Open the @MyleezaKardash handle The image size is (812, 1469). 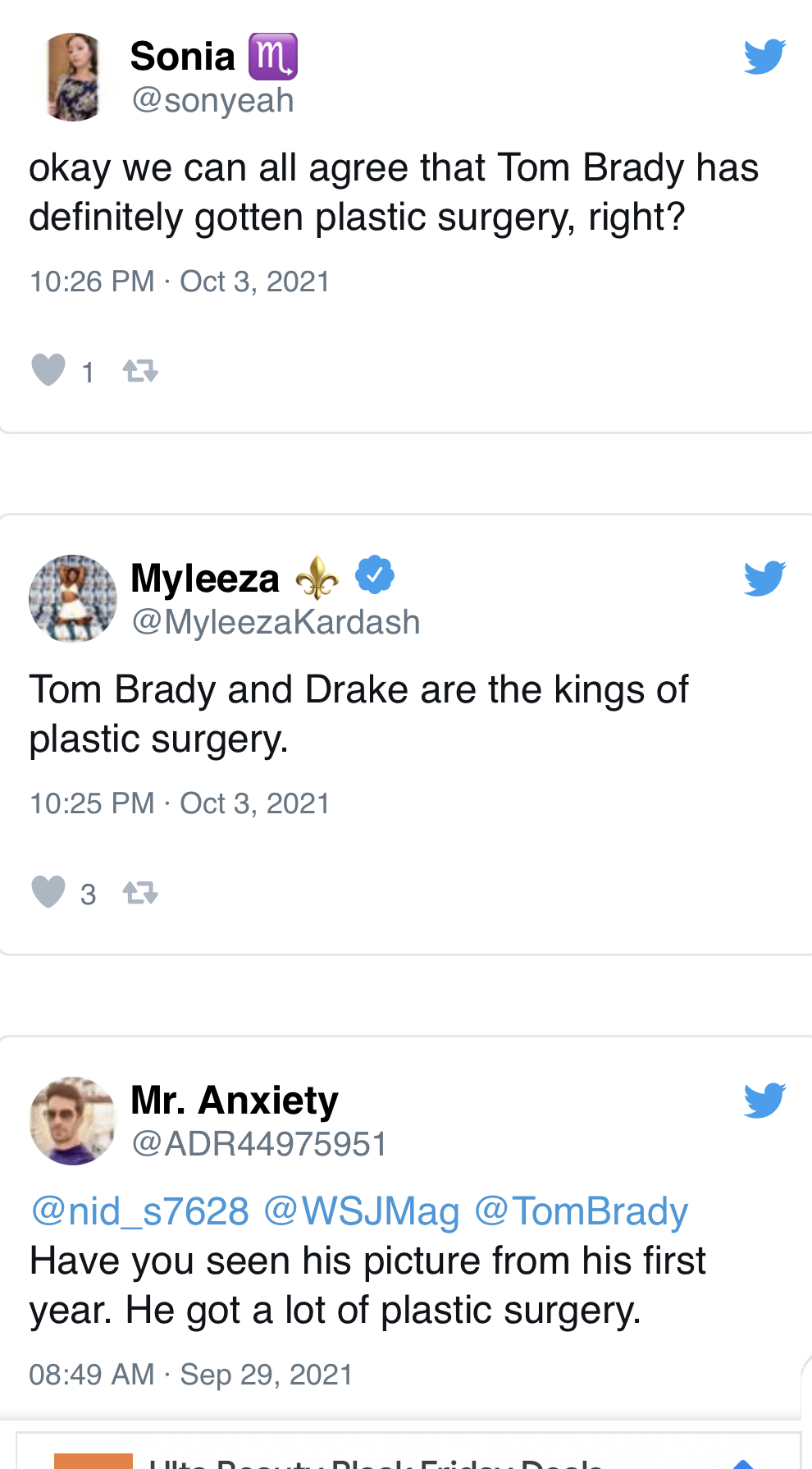tap(276, 623)
